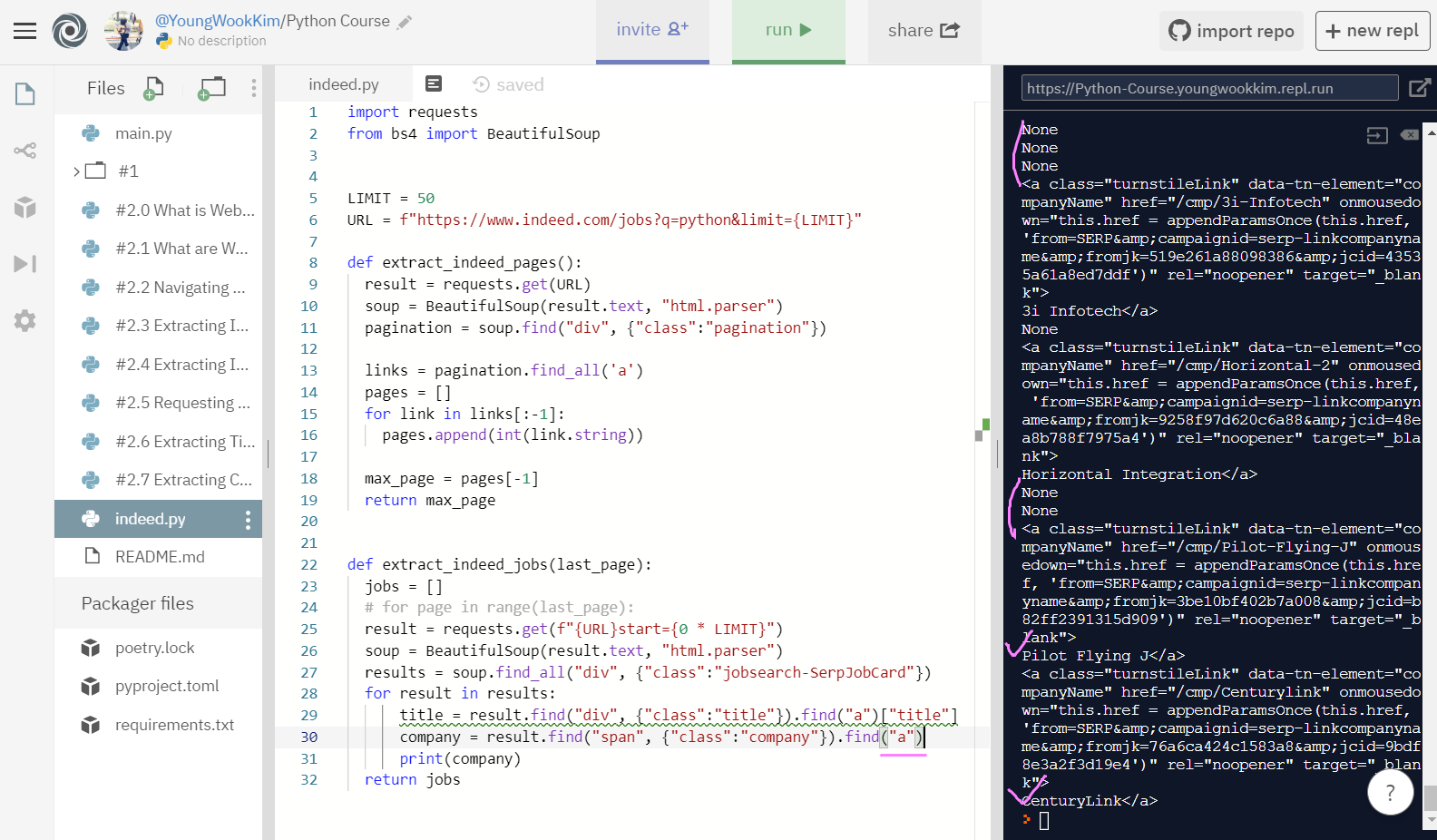Open the Settings gear sidebar icon
The height and width of the screenshot is (840, 1437).
coord(25,320)
